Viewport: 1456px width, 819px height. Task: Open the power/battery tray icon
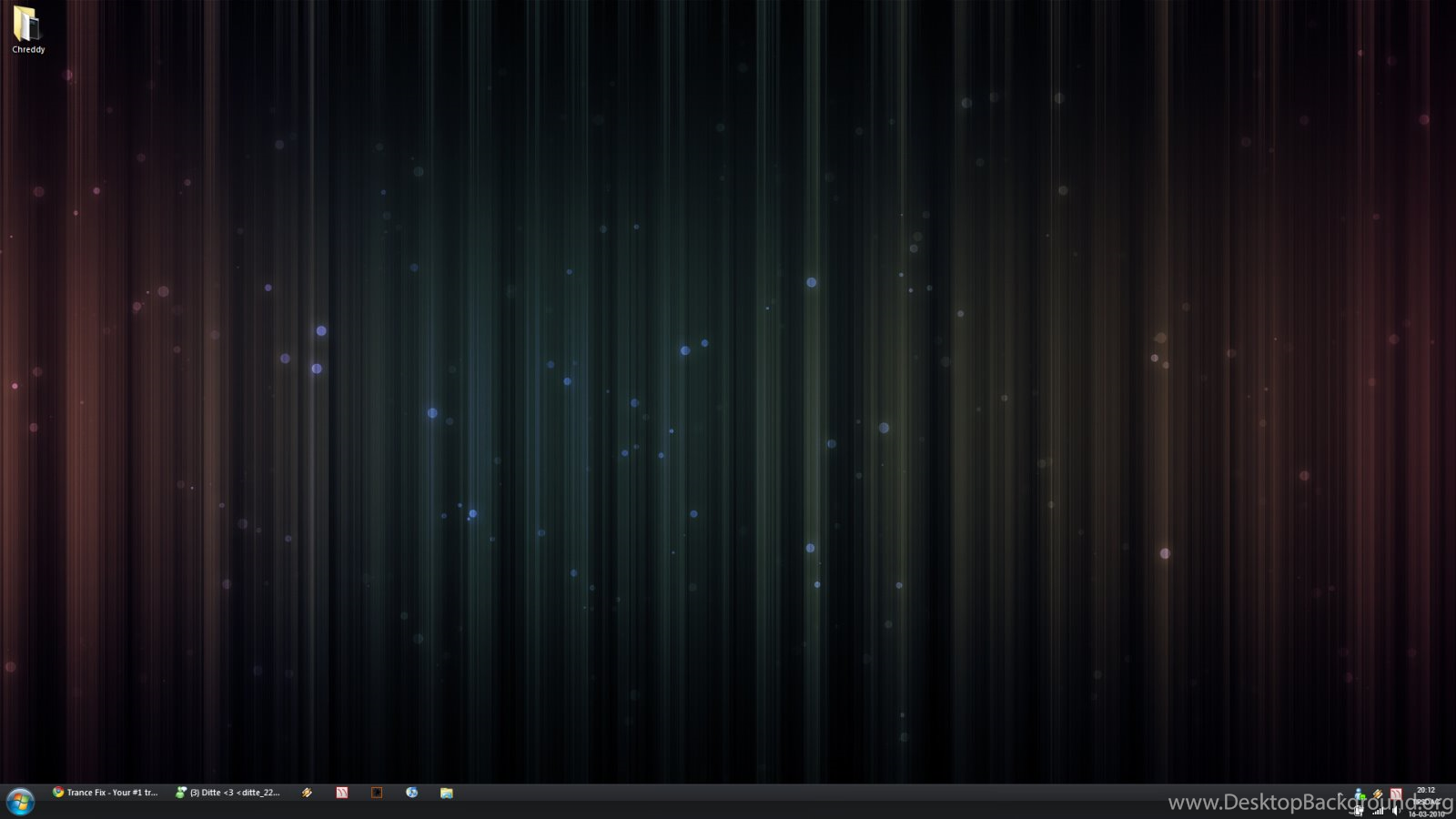click(1359, 811)
